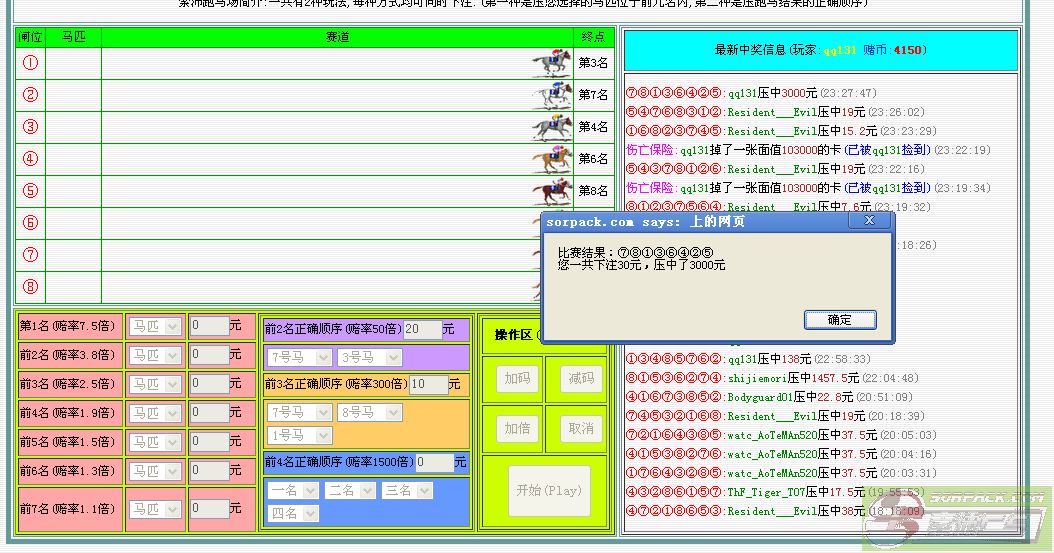Click the horse icon in lane 1
The width and height of the screenshot is (1054, 553).
click(552, 64)
